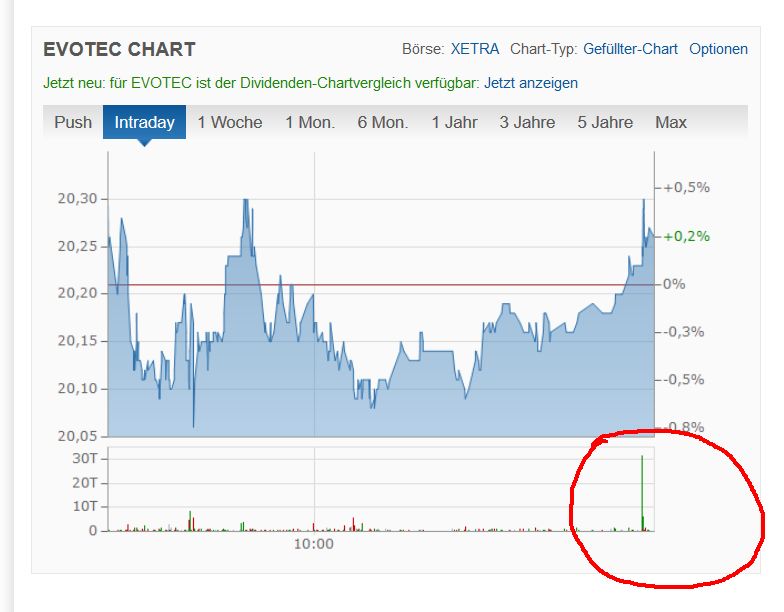This screenshot has width=784, height=612.
Task: Click the green +0,2% axis label
Action: pyautogui.click(x=686, y=236)
